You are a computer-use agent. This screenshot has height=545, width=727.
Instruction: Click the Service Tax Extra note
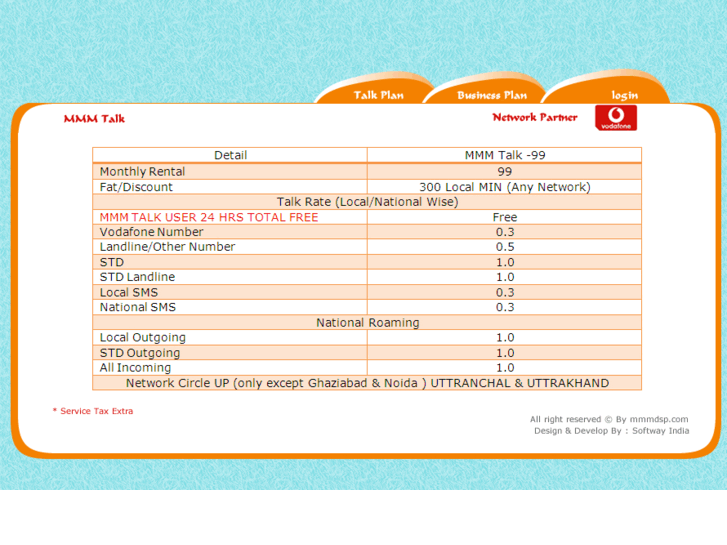[93, 411]
